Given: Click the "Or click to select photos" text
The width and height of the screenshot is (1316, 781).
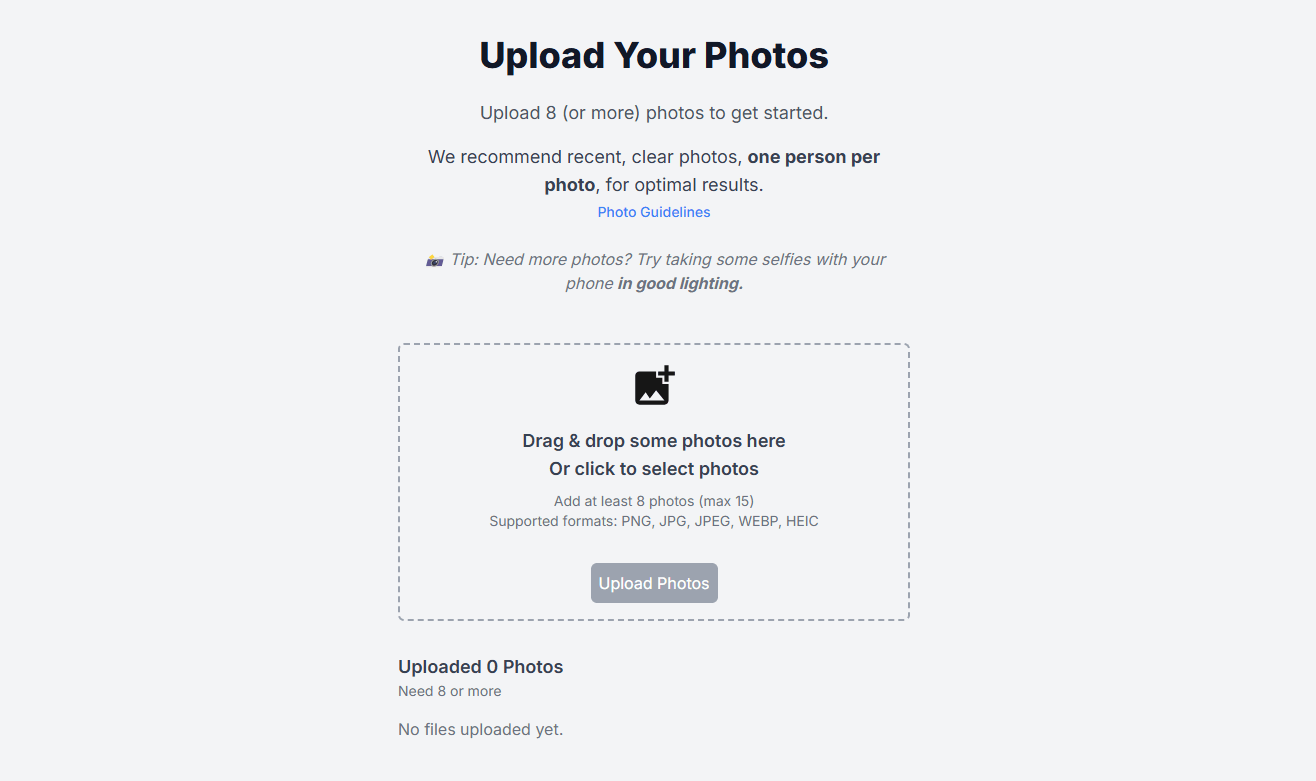Looking at the screenshot, I should pos(654,469).
